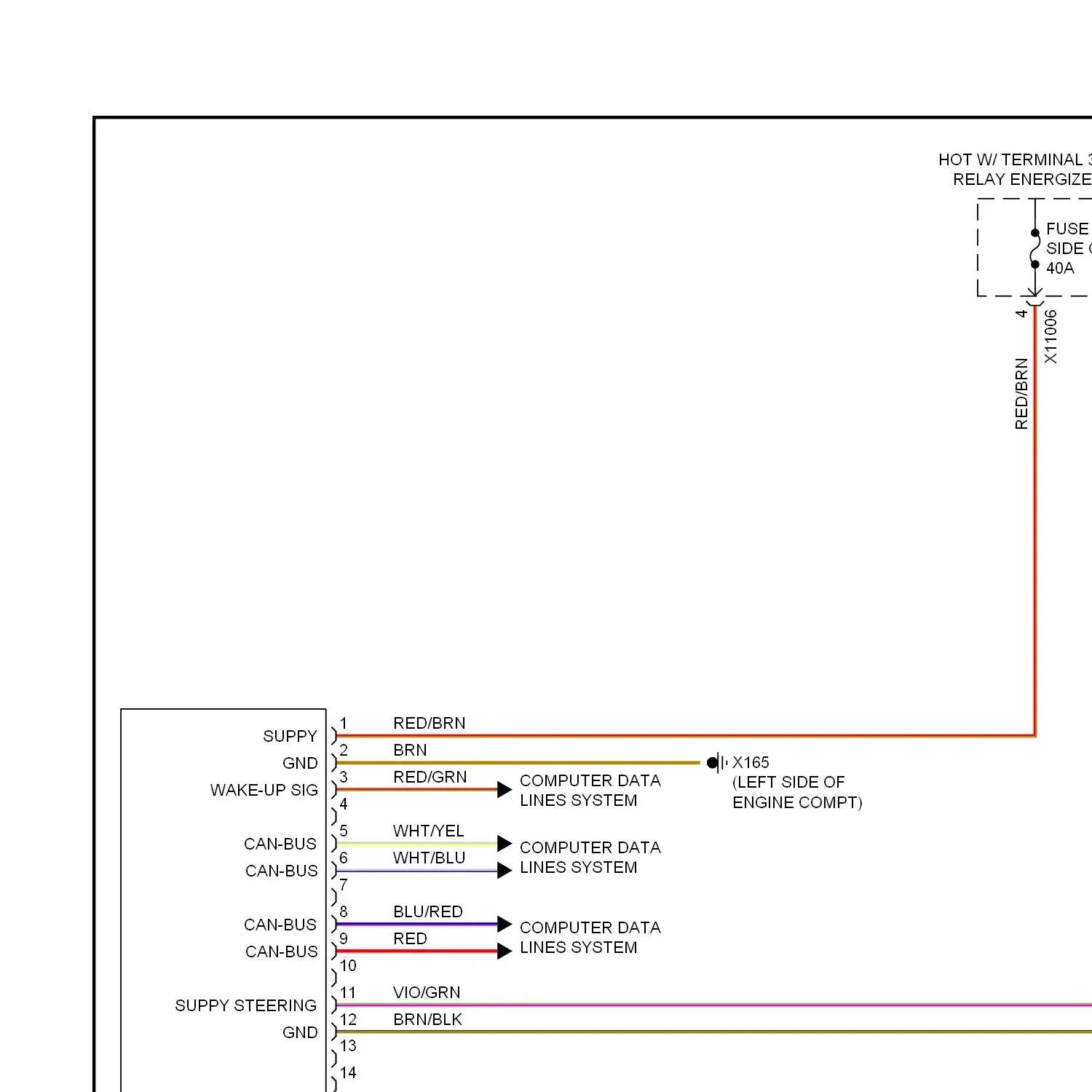Click the 'CAN-BUS' label at pin 6
Viewport: 1092px width, 1092px height.
(x=282, y=871)
